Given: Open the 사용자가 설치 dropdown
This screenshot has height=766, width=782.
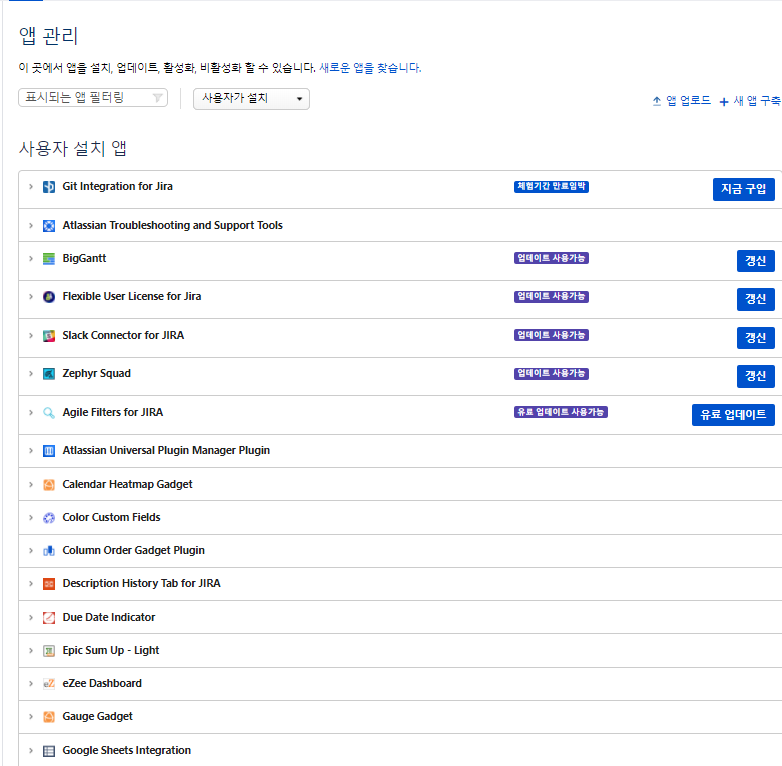Looking at the screenshot, I should (251, 99).
